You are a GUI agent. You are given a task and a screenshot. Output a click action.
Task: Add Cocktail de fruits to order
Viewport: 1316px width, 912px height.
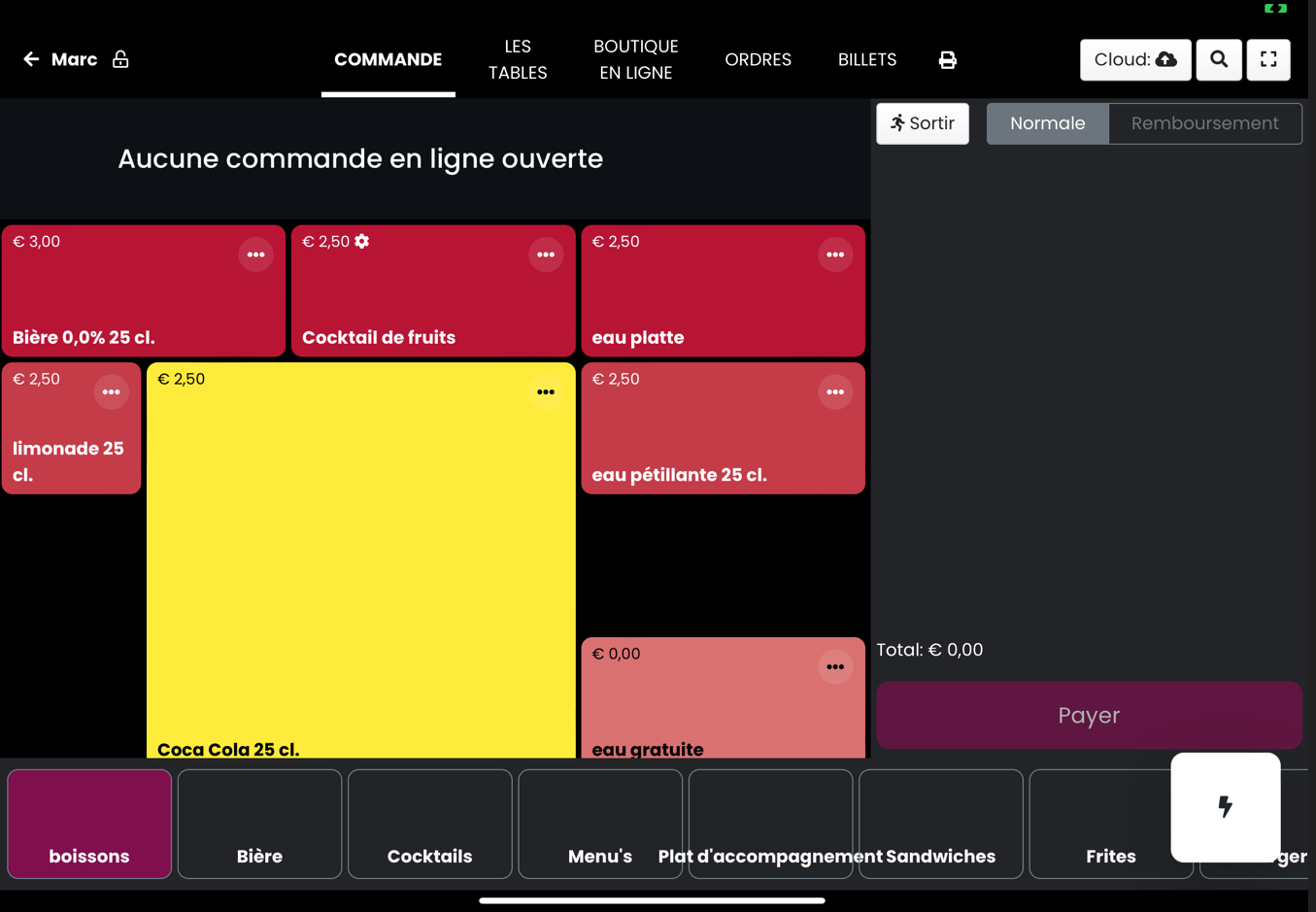pos(433,291)
